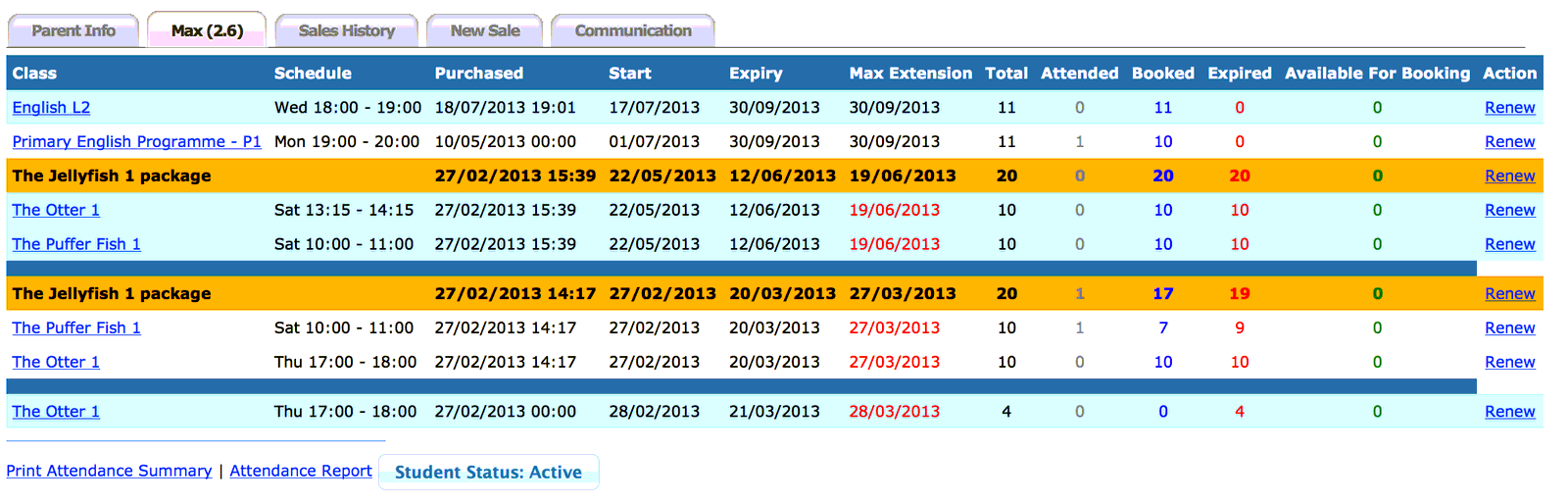Click the Student Status: Active button

coord(488,472)
